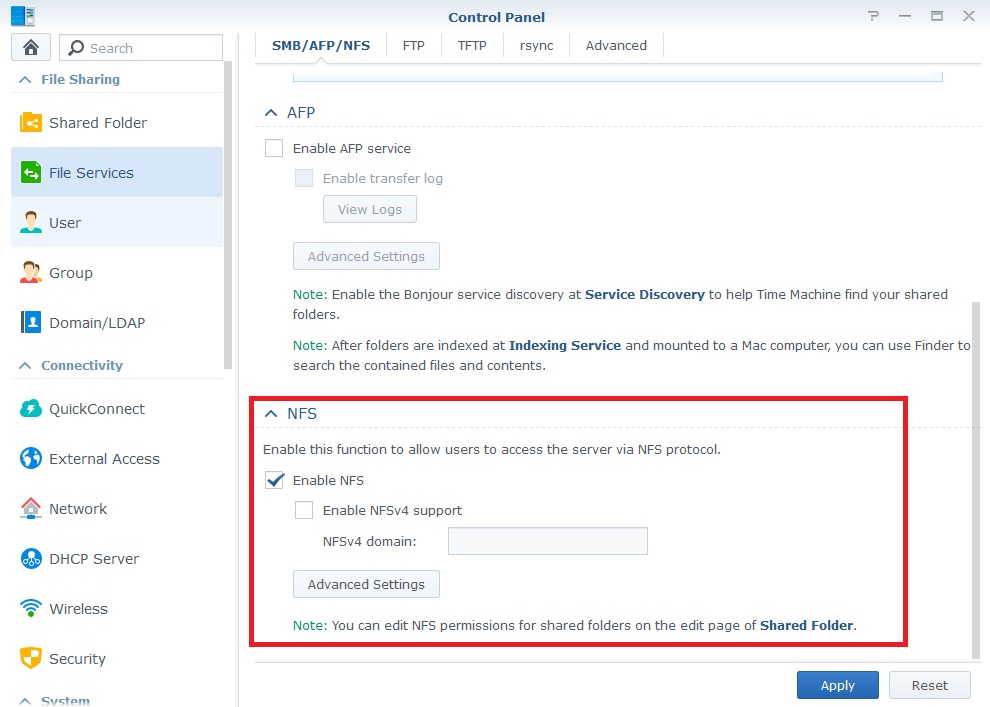990x707 pixels.
Task: Collapse the File Sharing category
Action: click(25, 79)
